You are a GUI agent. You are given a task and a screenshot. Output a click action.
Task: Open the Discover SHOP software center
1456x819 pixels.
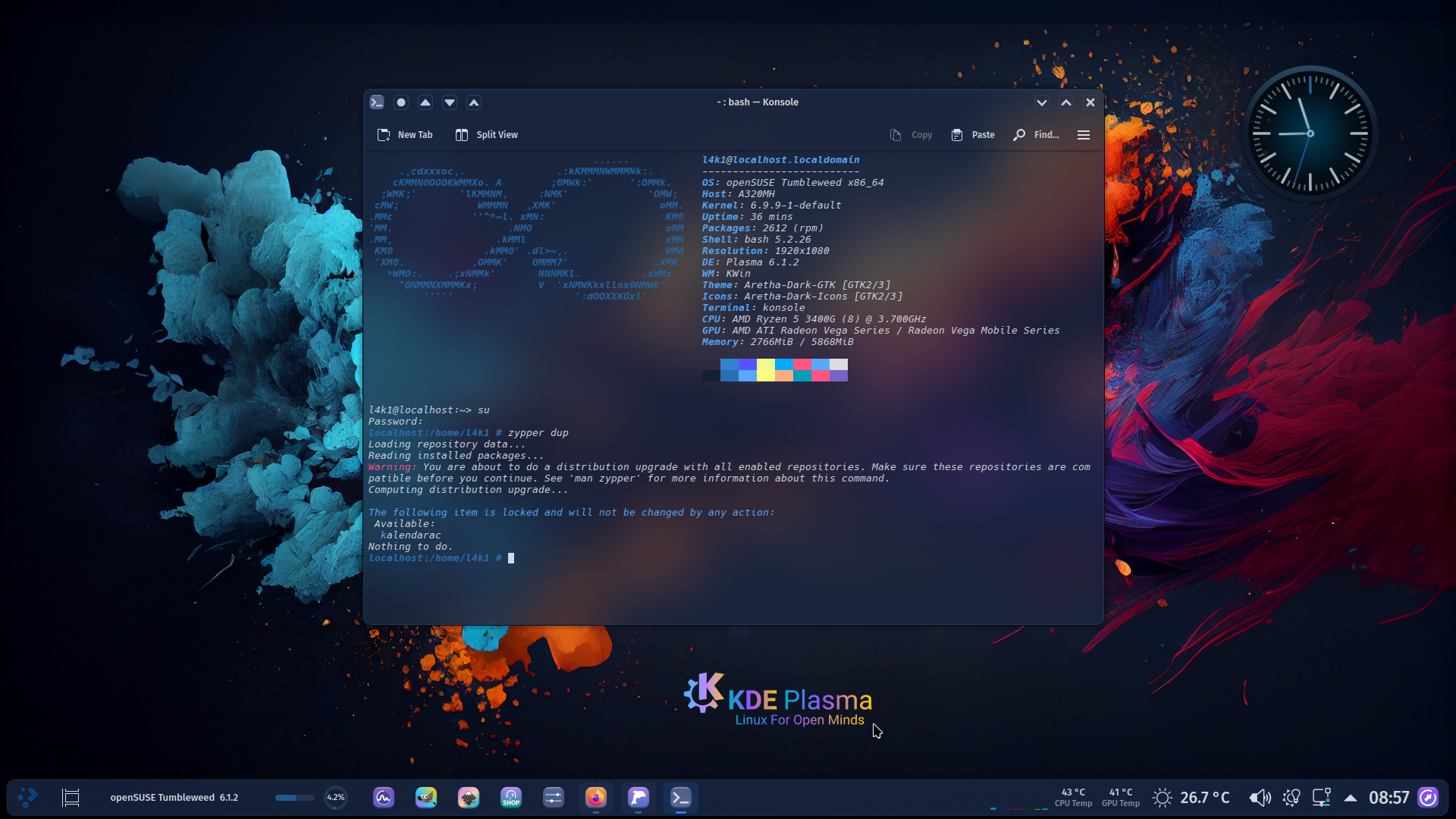[511, 798]
